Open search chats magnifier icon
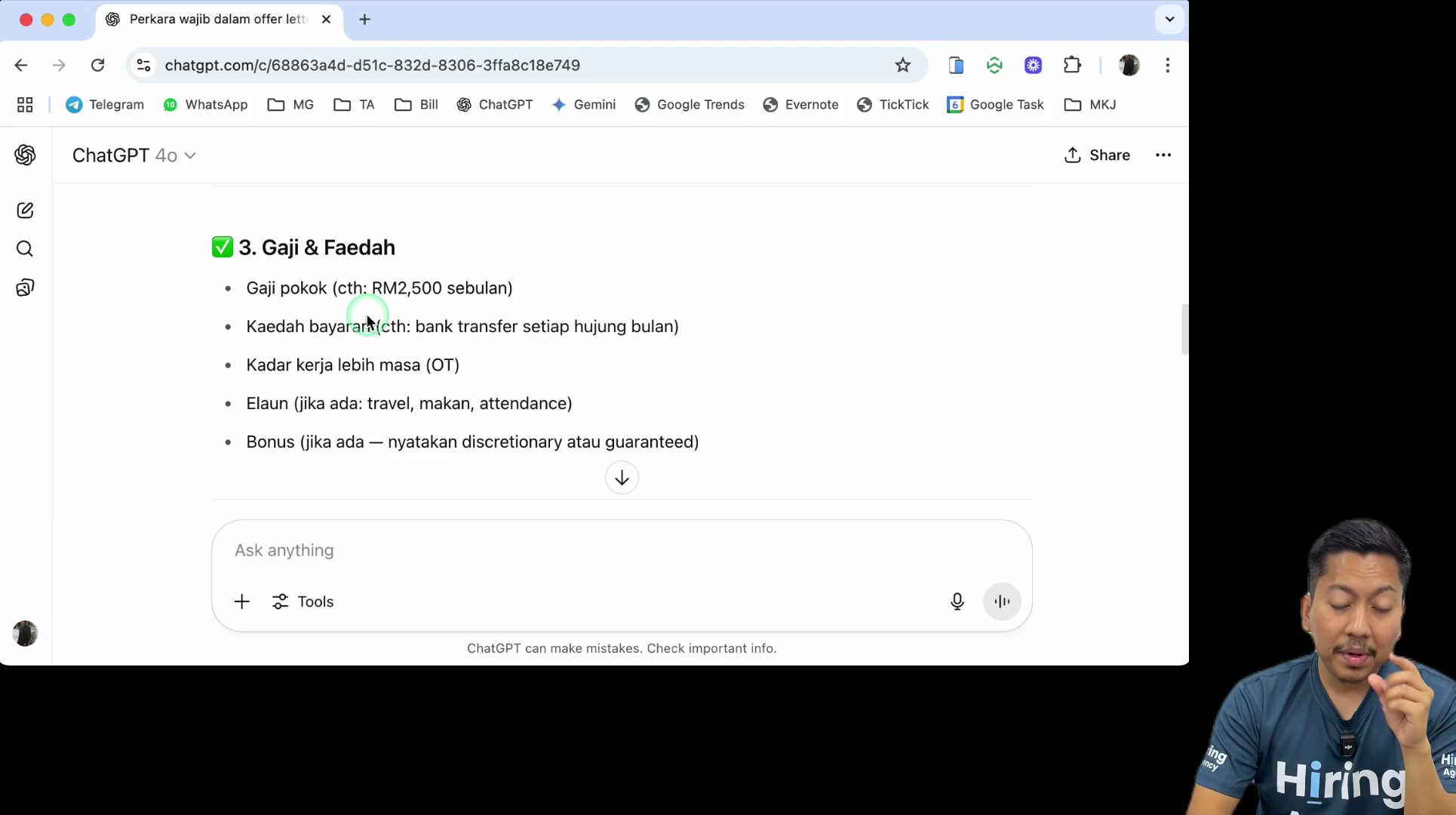Screen dimensions: 1456x815 (25, 249)
